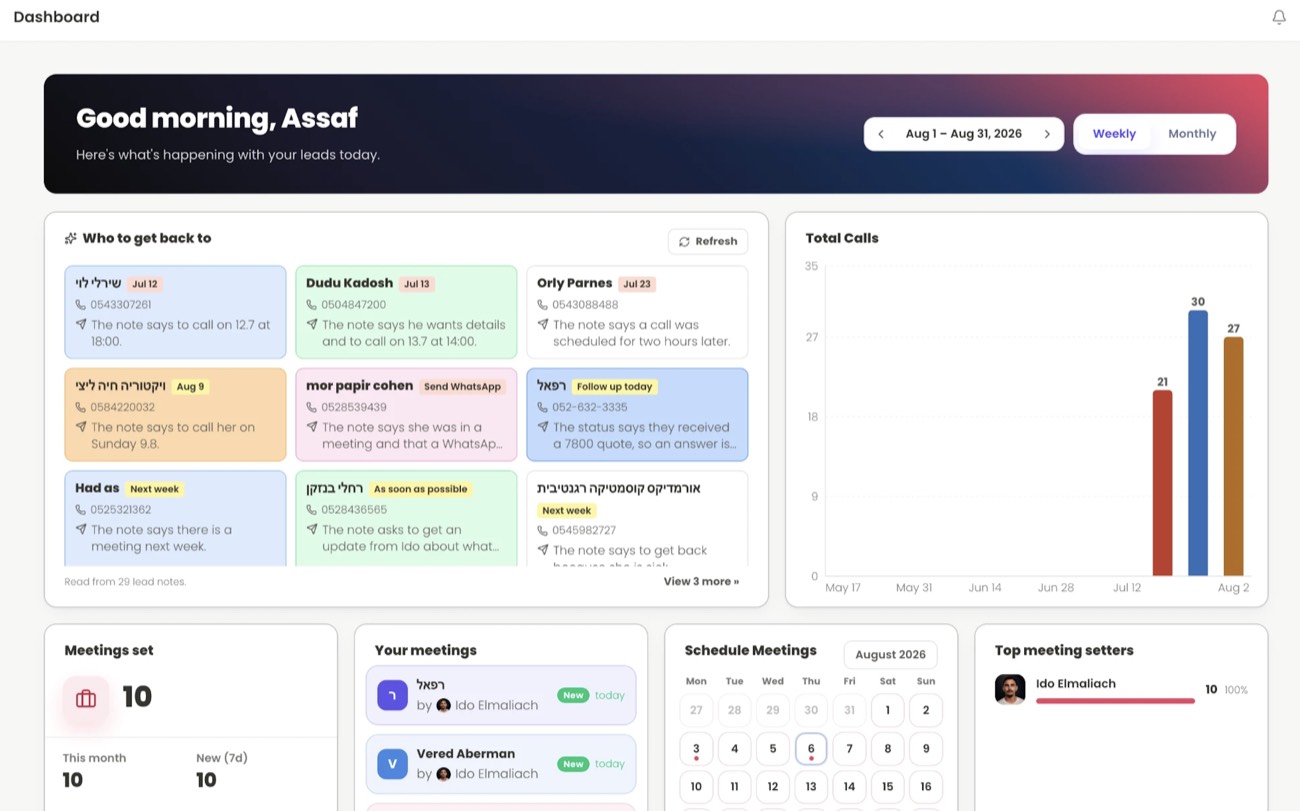Open the Orly Parnes lead card

pyautogui.click(x=637, y=312)
